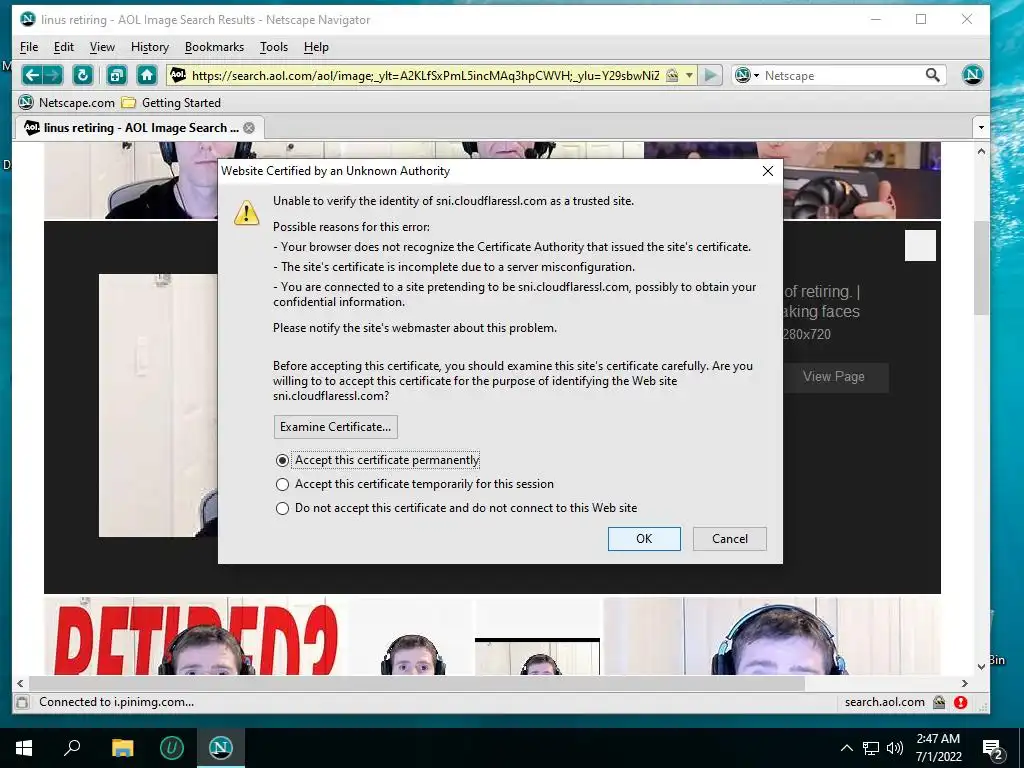Click the magnifier search icon
Image resolution: width=1024 pixels, height=768 pixels.
(x=933, y=76)
